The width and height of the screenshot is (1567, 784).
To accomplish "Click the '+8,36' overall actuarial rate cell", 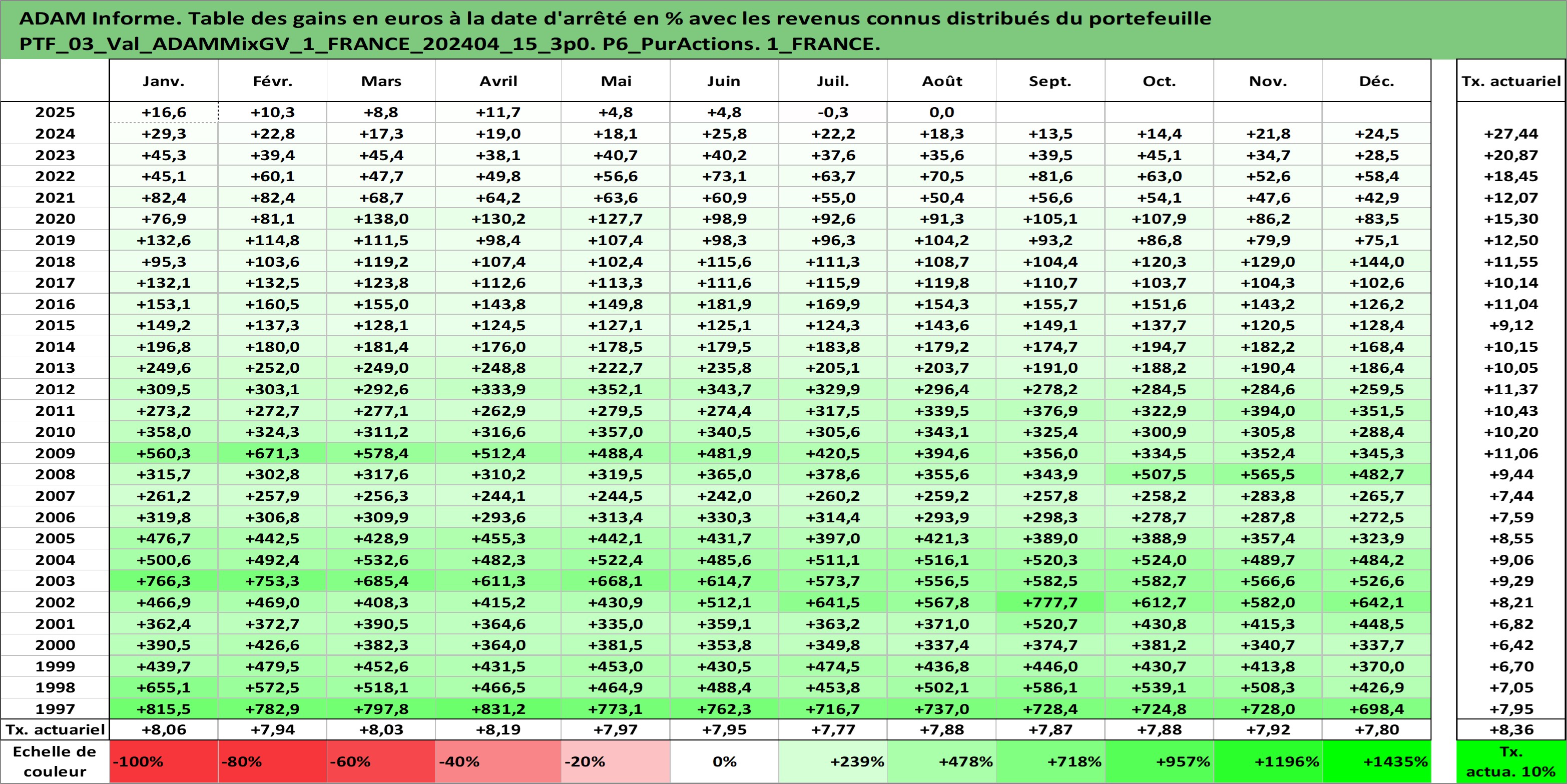I will point(1511,730).
